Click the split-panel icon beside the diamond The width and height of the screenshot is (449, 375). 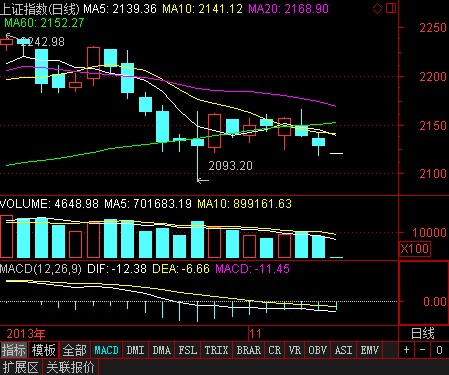click(391, 8)
